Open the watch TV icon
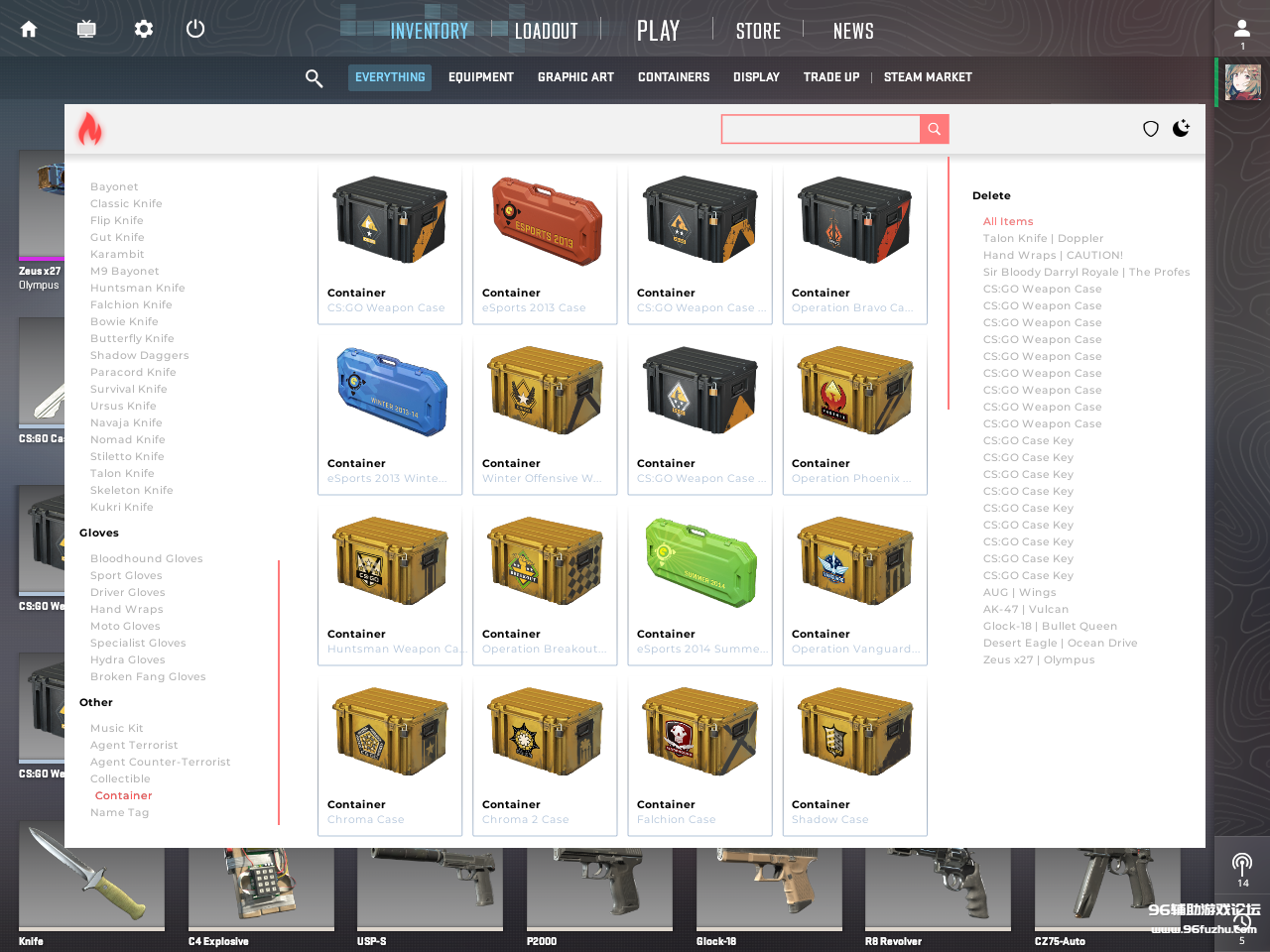The image size is (1270, 952). point(86,29)
